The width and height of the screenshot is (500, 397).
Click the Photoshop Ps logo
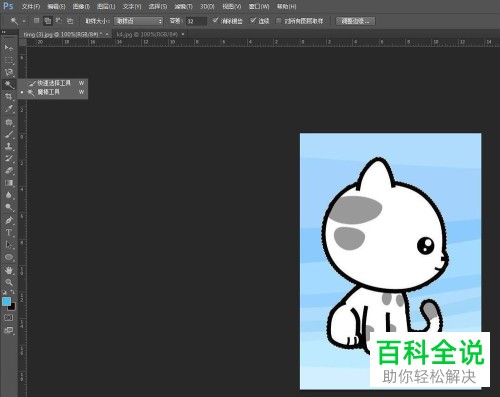point(8,6)
